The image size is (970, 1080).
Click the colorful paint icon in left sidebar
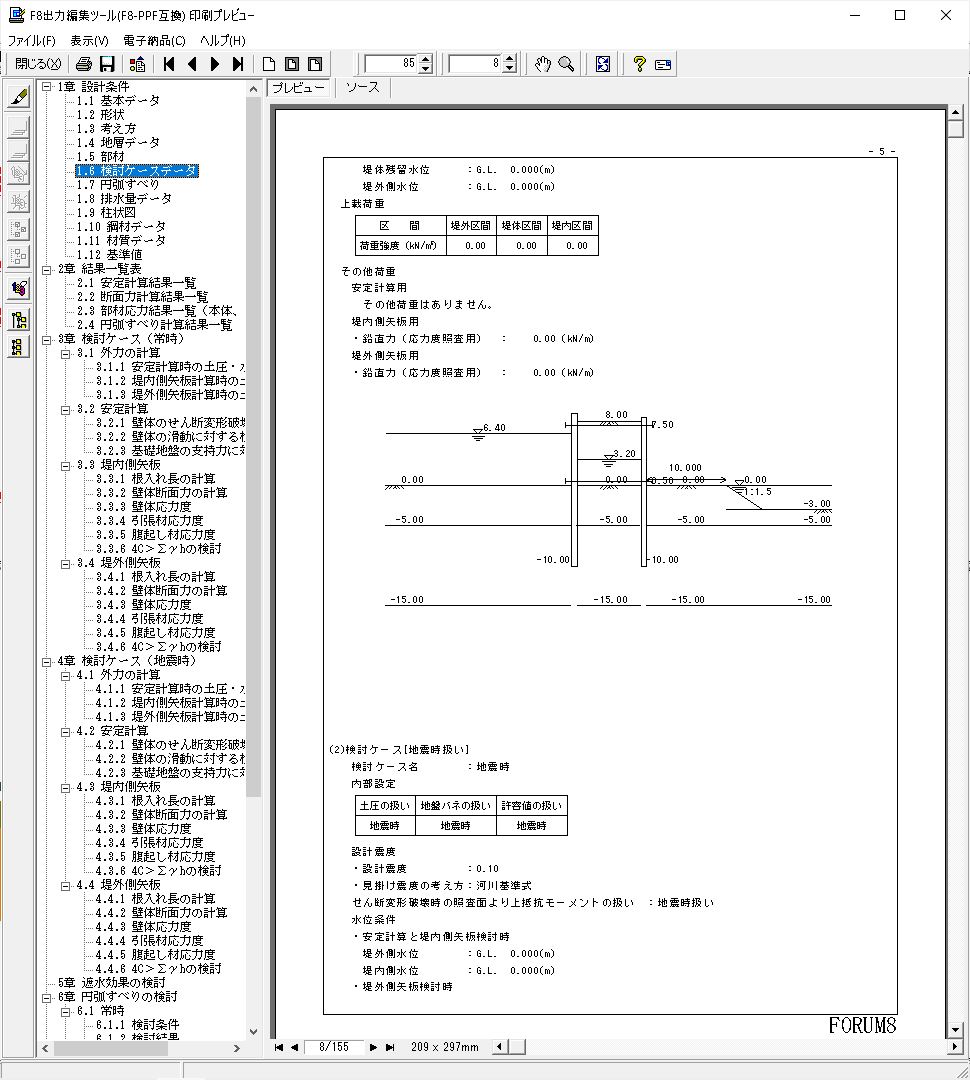[19, 288]
